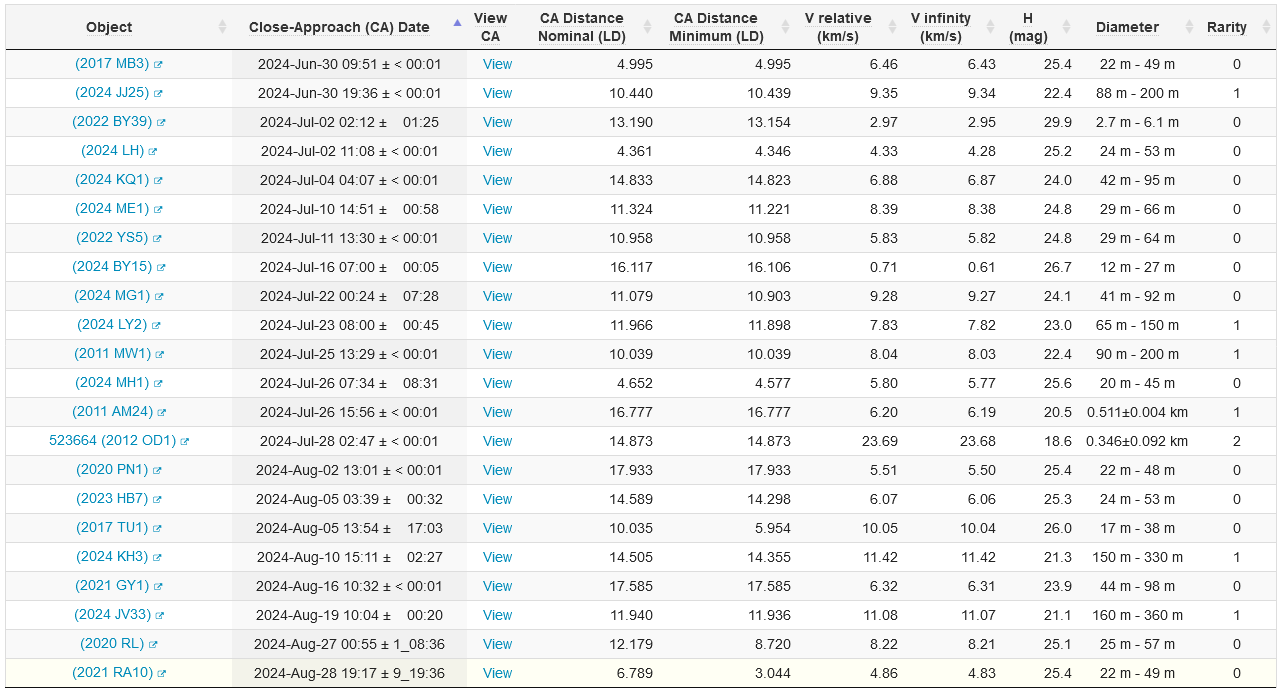This screenshot has width=1280, height=696.
Task: Open the (2021 RA10) object link
Action: 113,673
